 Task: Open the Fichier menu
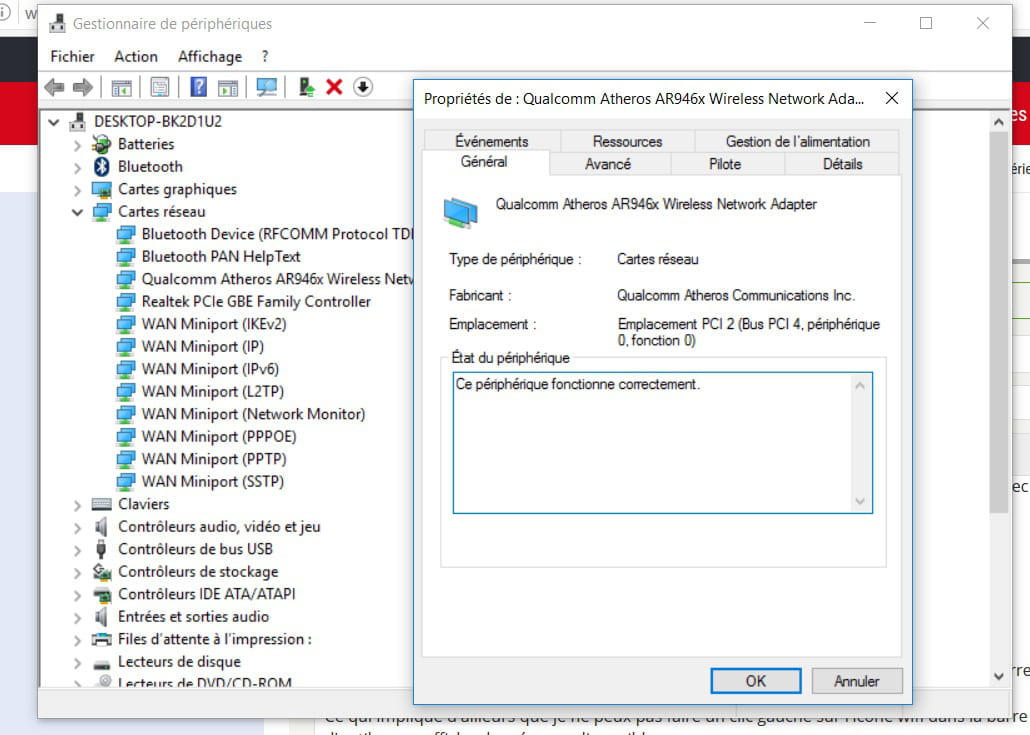[72, 56]
